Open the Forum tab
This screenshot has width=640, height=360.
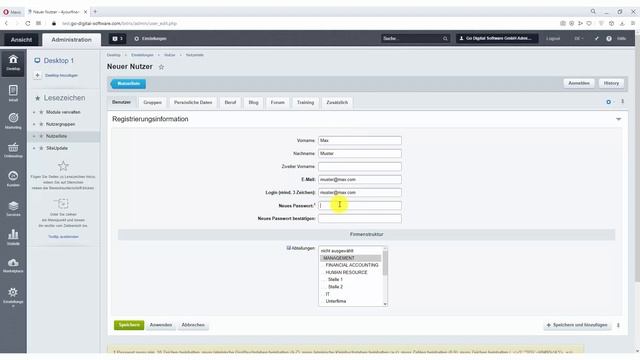click(x=278, y=102)
